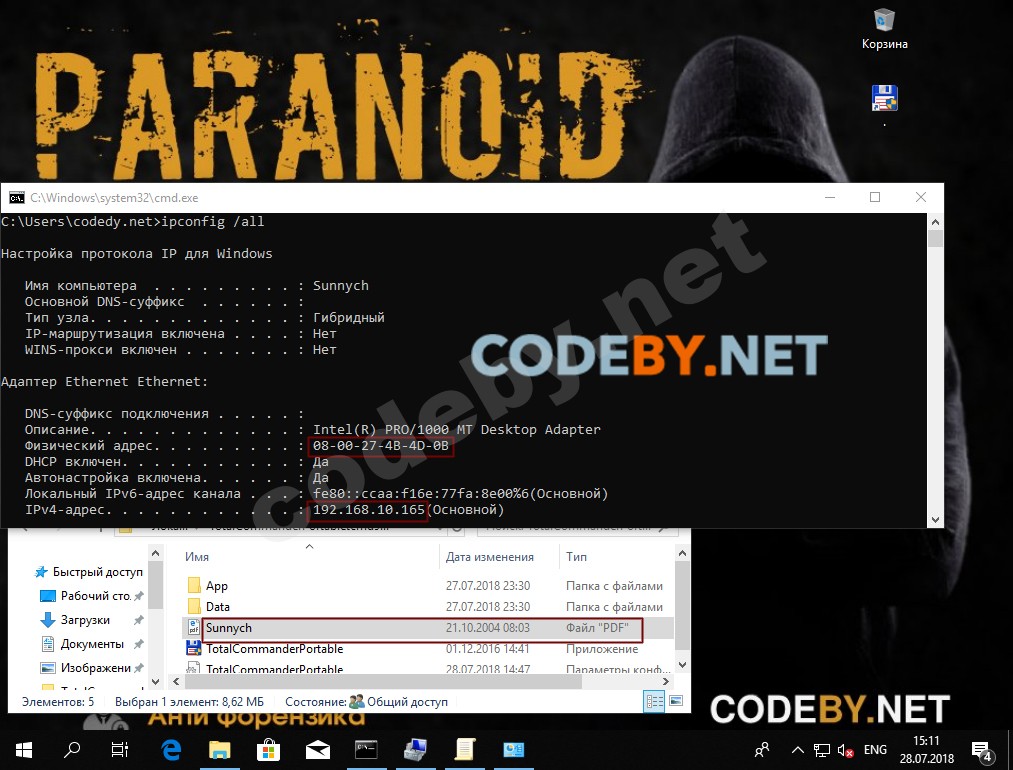Open the Windows Start menu
This screenshot has height=770, width=1013.
(24, 750)
